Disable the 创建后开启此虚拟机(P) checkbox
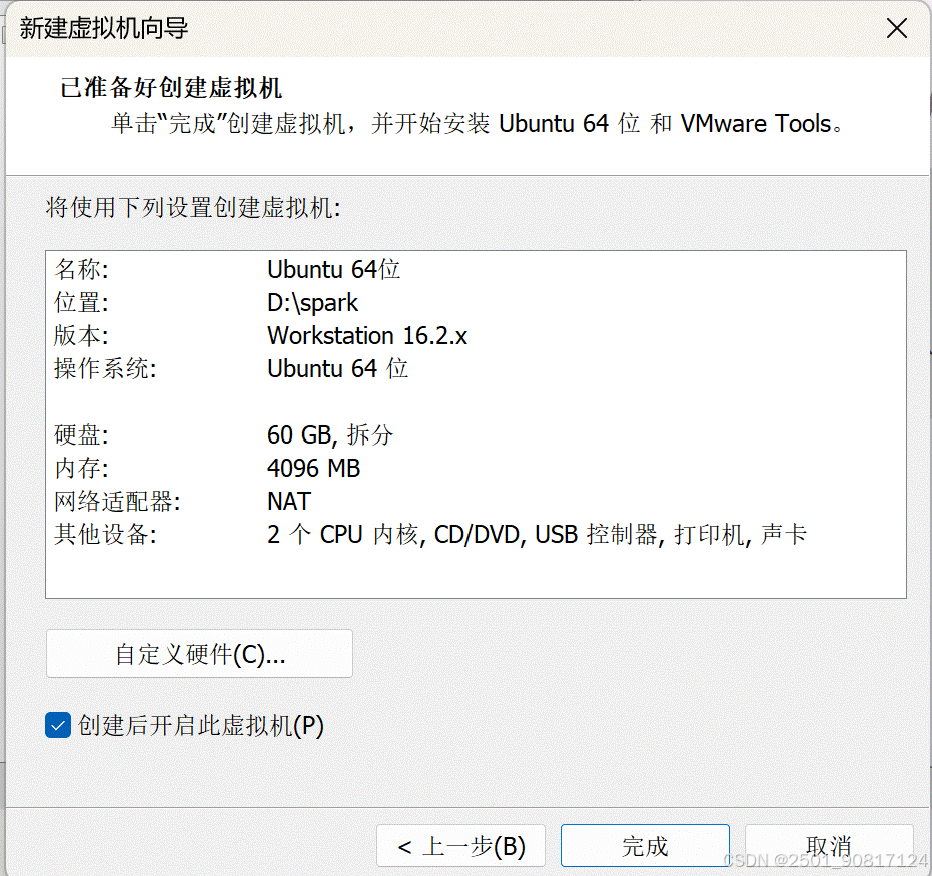 pyautogui.click(x=57, y=725)
